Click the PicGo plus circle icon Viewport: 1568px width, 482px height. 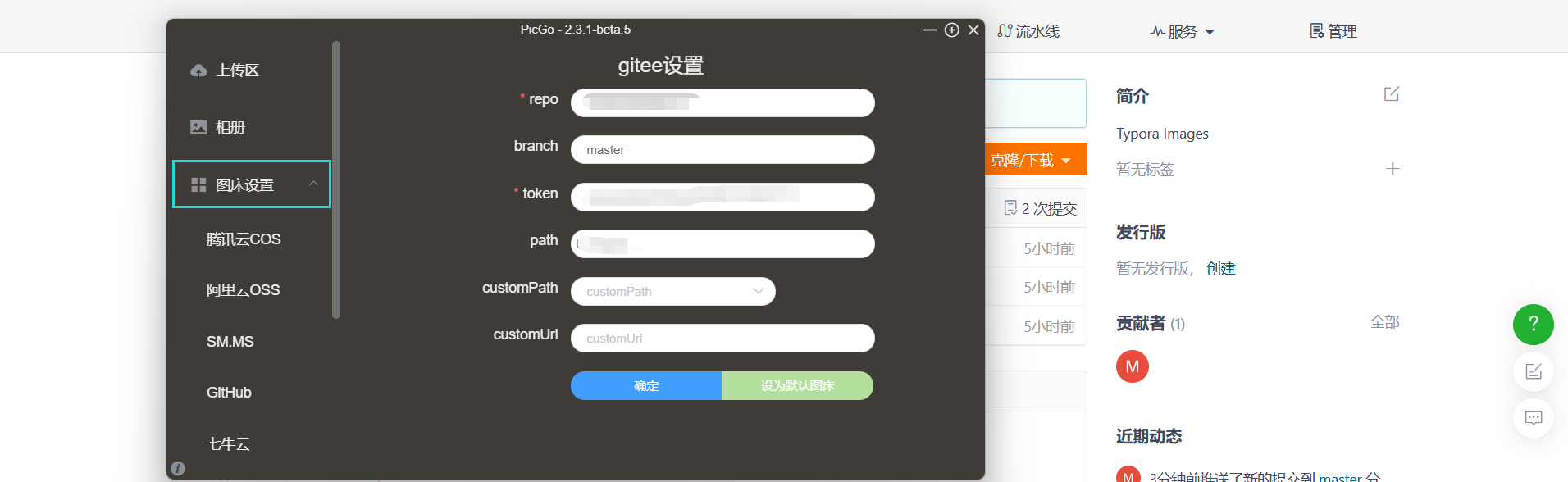[952, 30]
